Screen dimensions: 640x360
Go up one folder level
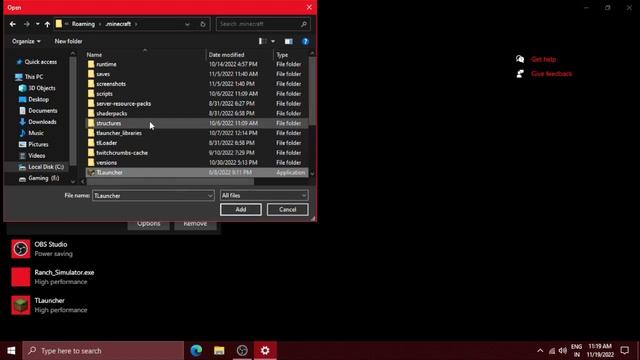tap(47, 24)
